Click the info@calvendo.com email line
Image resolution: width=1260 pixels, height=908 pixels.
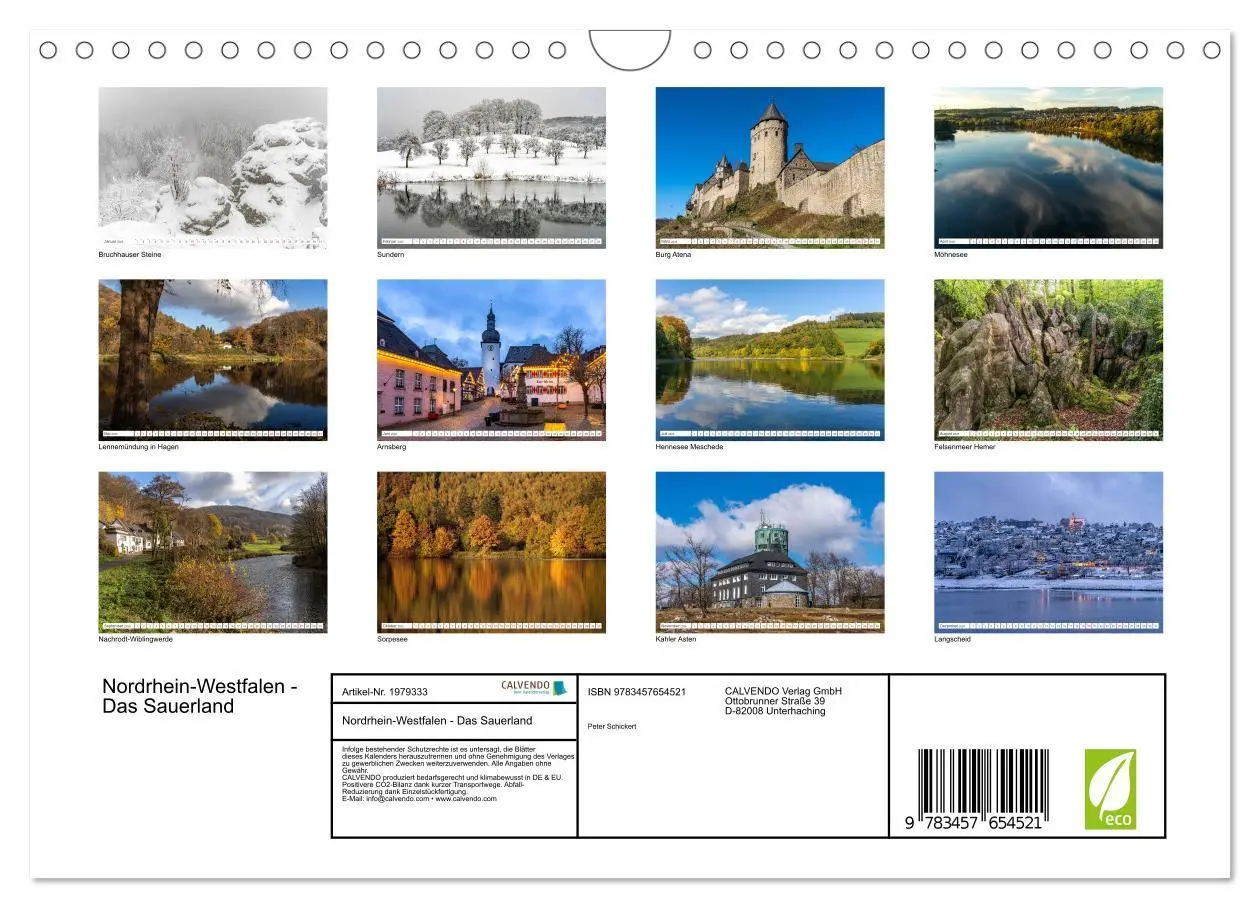tap(419, 799)
